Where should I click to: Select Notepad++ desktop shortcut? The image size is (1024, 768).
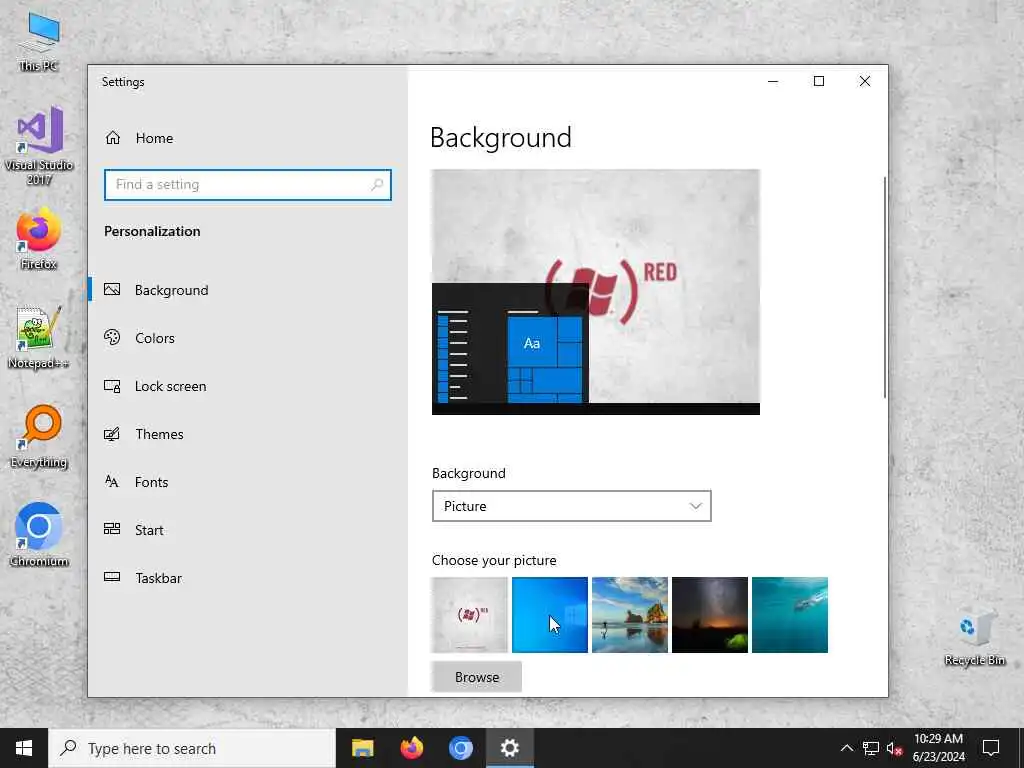point(39,338)
